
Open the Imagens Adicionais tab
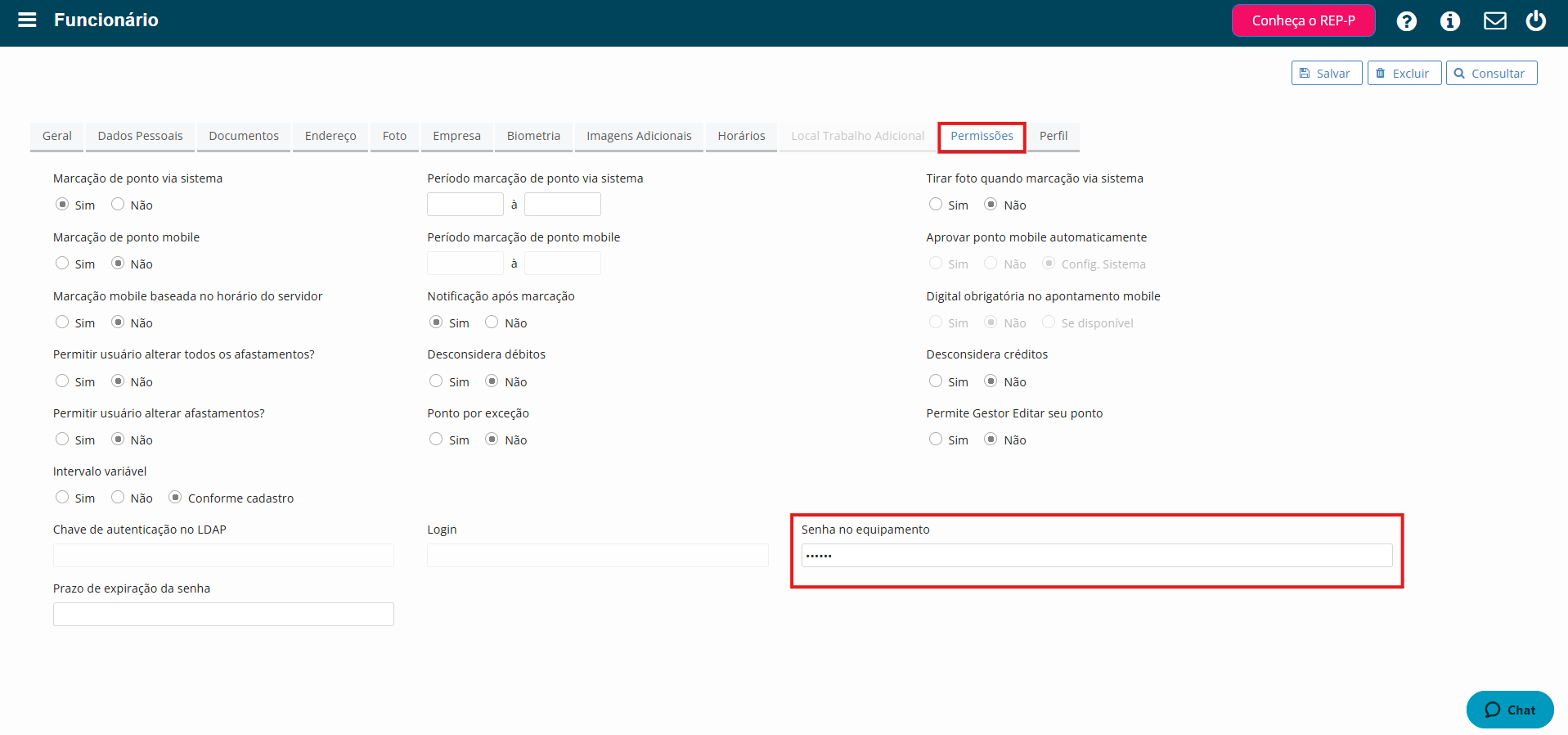tap(639, 136)
